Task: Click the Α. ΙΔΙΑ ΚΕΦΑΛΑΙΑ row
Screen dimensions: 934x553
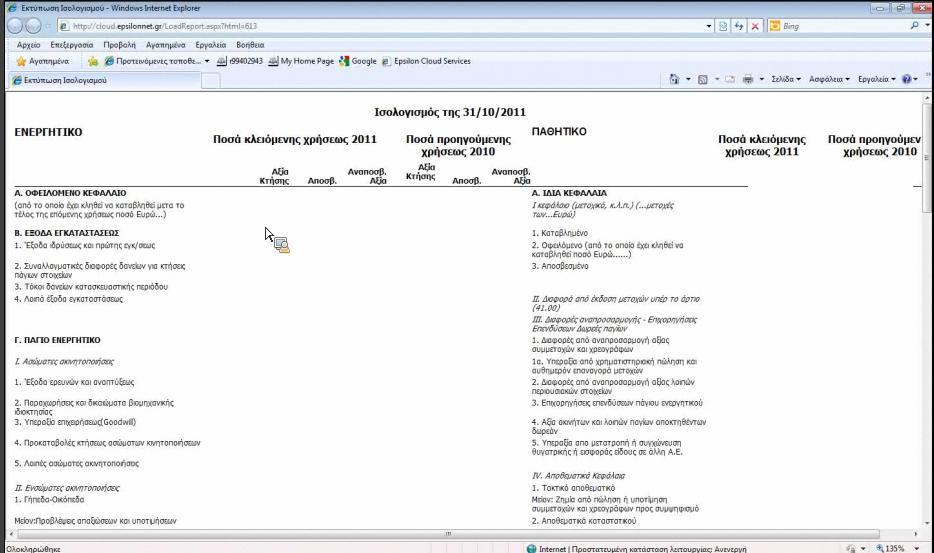Action: pyautogui.click(x=569, y=193)
